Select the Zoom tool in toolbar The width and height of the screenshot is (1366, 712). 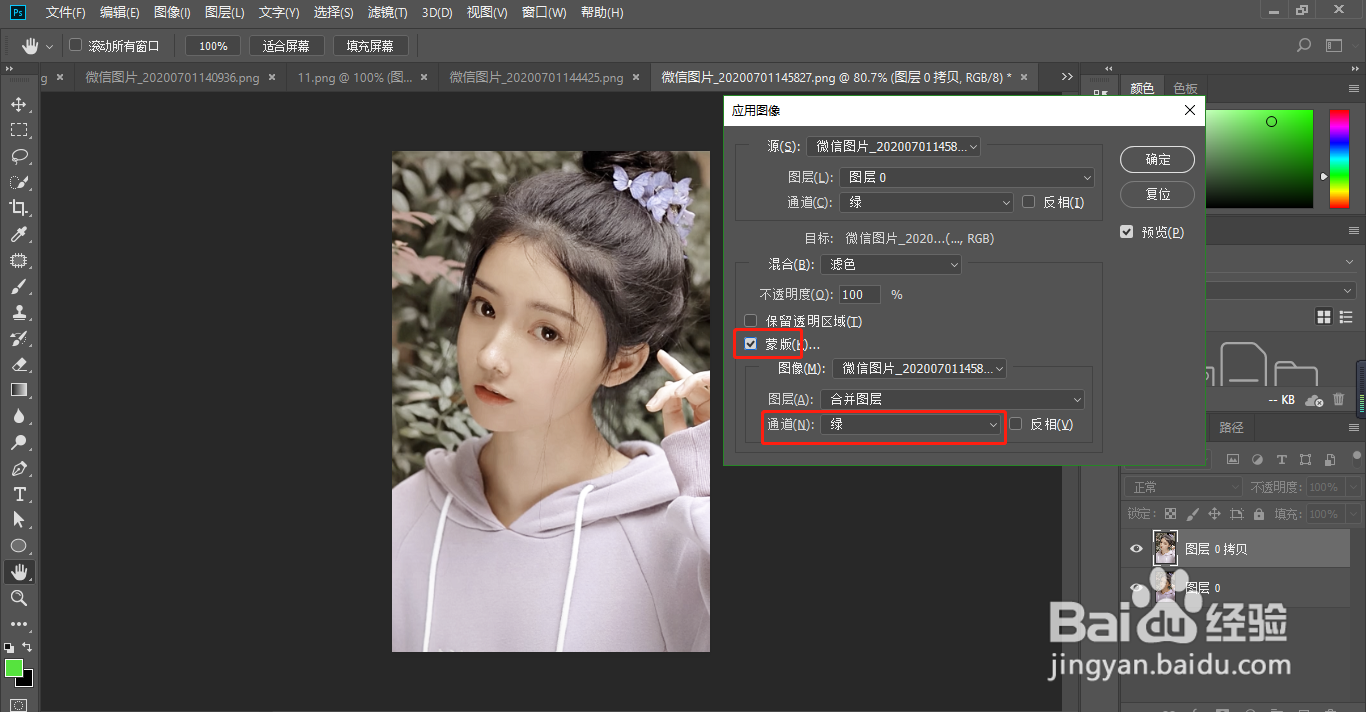[x=18, y=598]
